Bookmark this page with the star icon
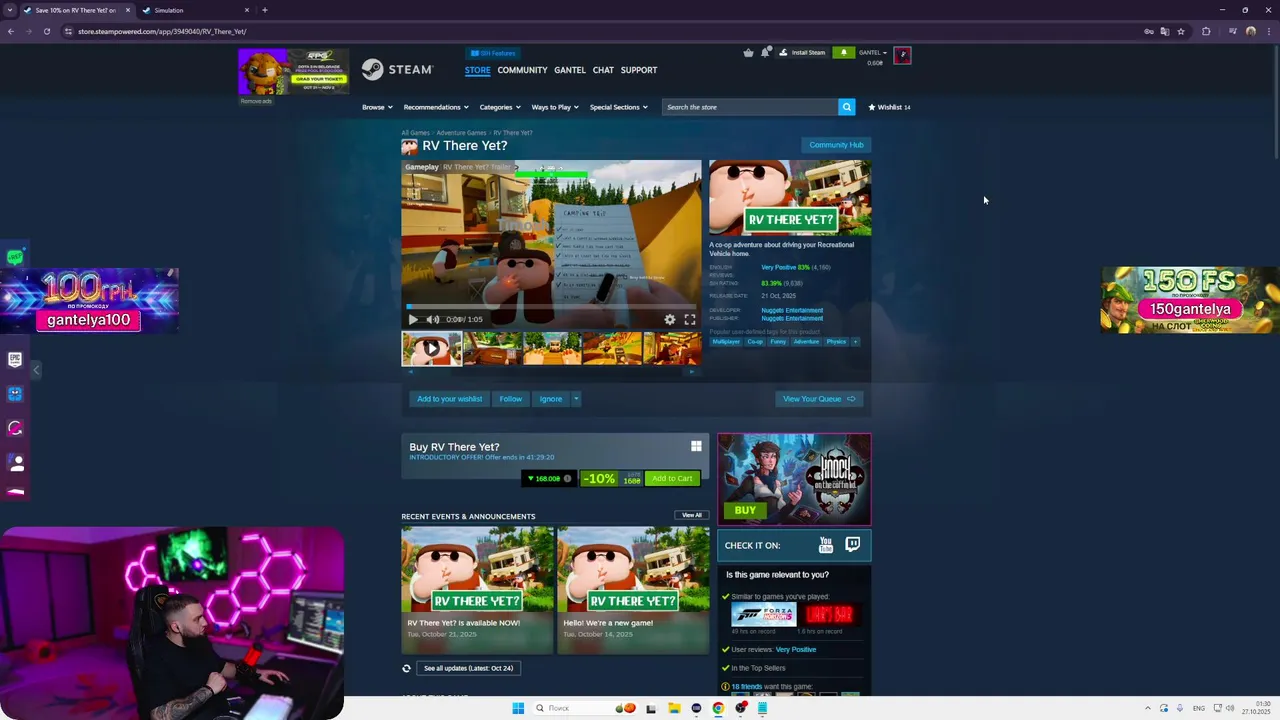 pos(1181,31)
